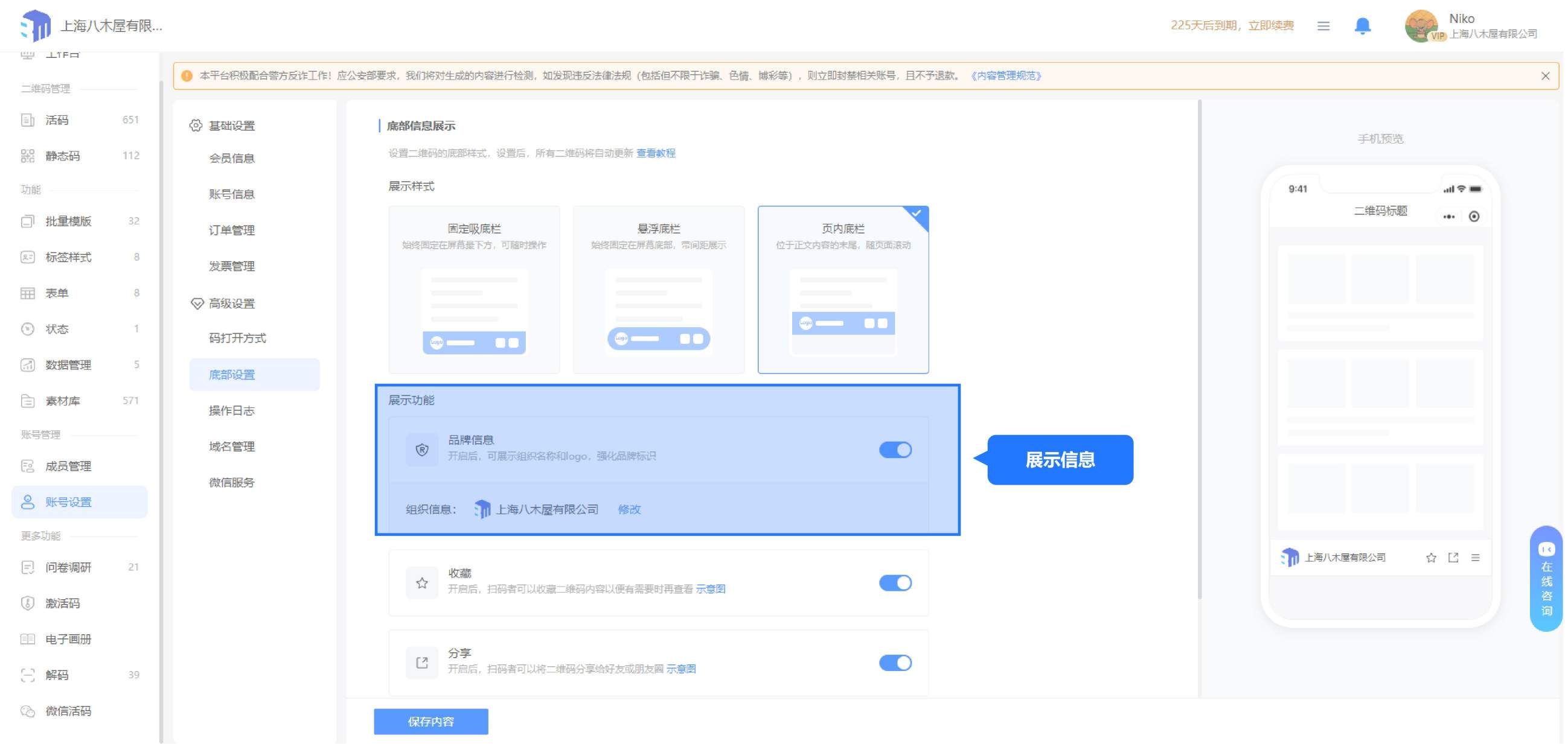1568x744 pixels.
Task: Open the 《内容管理规范》 link in banner
Action: pyautogui.click(x=1005, y=76)
